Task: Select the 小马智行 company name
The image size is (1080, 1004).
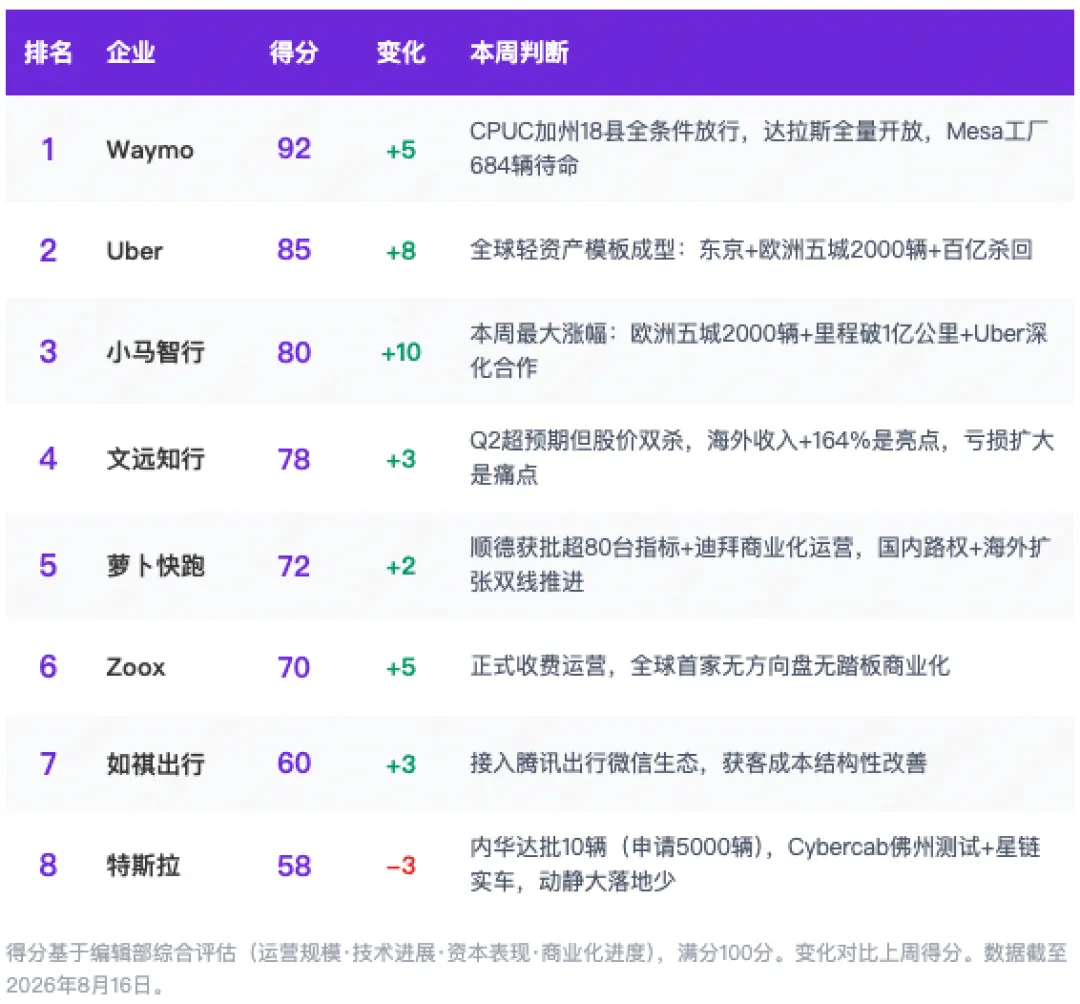Action: tap(156, 352)
